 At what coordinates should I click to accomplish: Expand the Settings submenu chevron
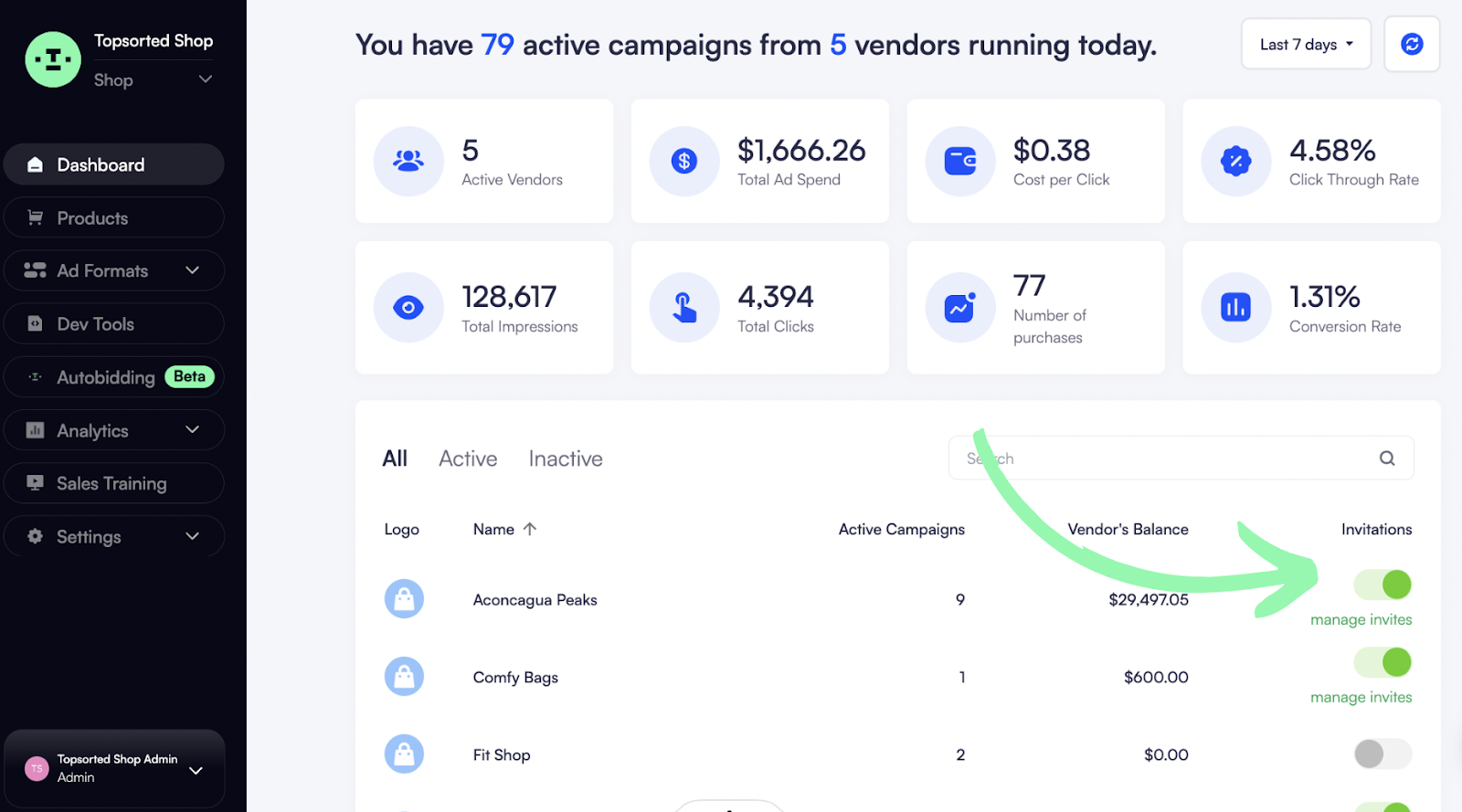click(x=192, y=536)
